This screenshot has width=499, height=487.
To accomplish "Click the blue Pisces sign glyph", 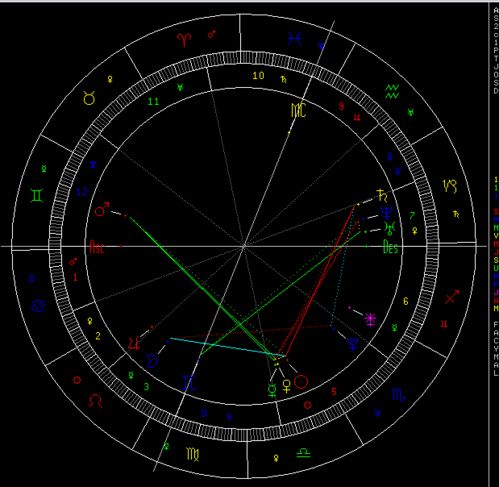I will click(x=295, y=39).
